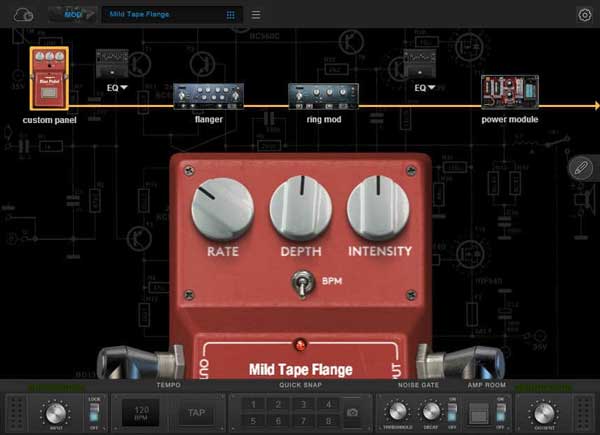Toggle the Amp Room on/off switch
The height and width of the screenshot is (435, 600).
point(501,413)
